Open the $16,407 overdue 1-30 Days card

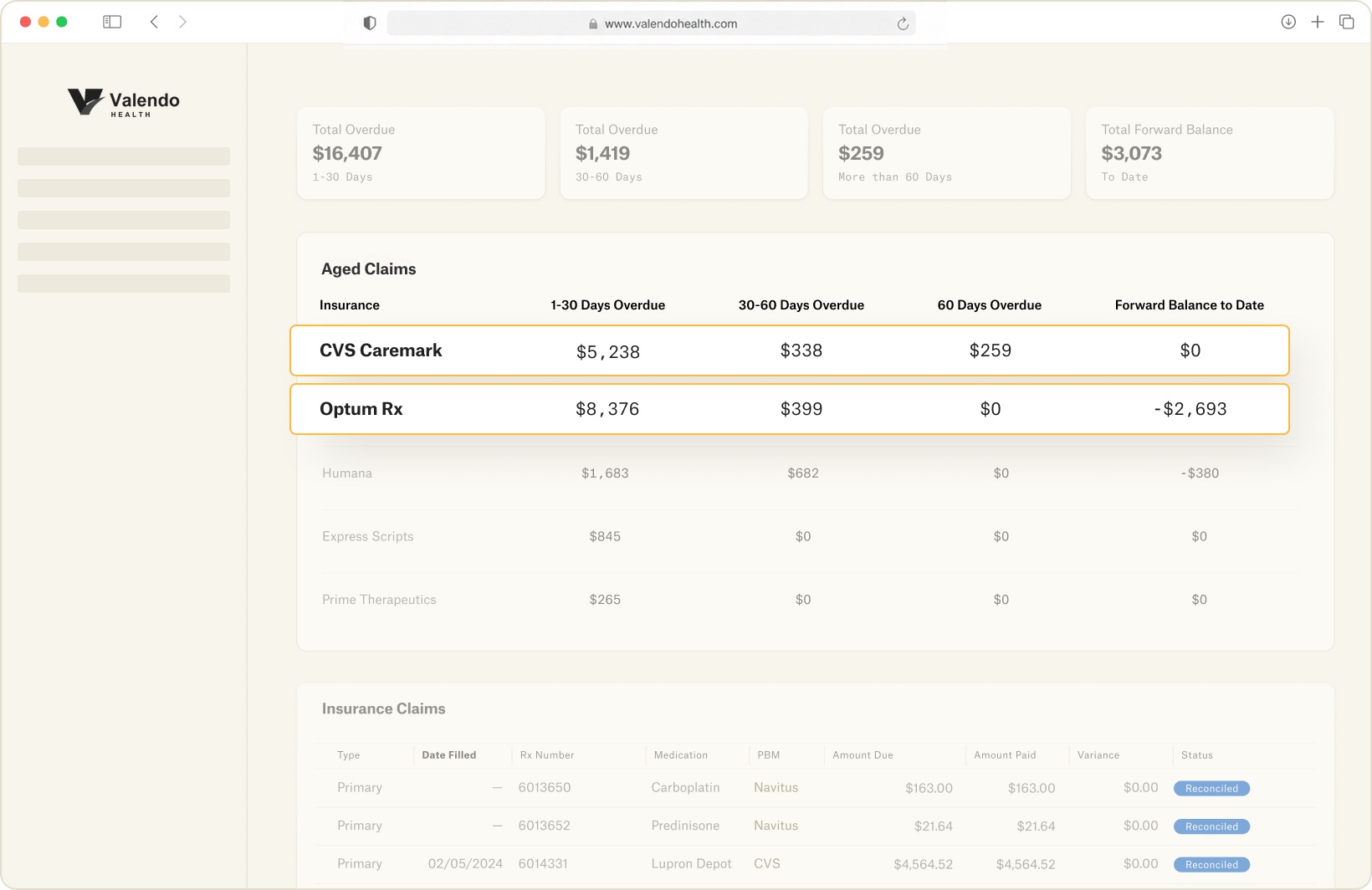coord(421,153)
